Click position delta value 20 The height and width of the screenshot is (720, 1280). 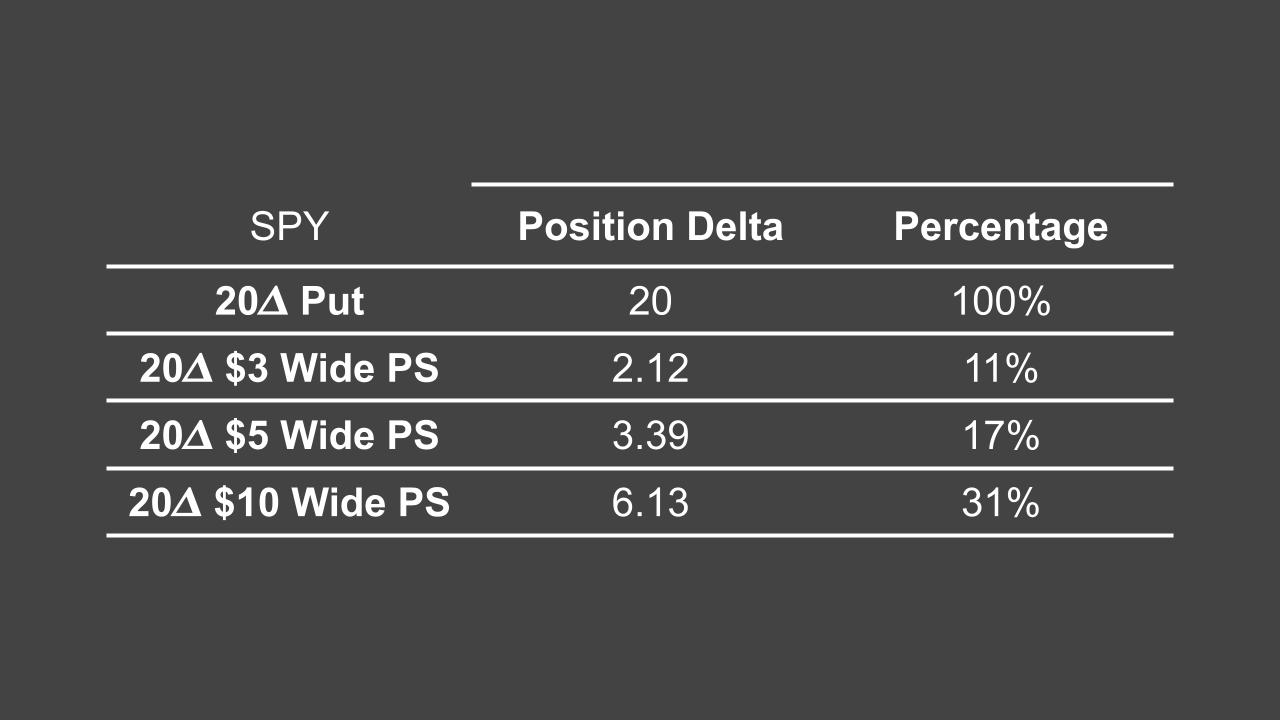(650, 301)
